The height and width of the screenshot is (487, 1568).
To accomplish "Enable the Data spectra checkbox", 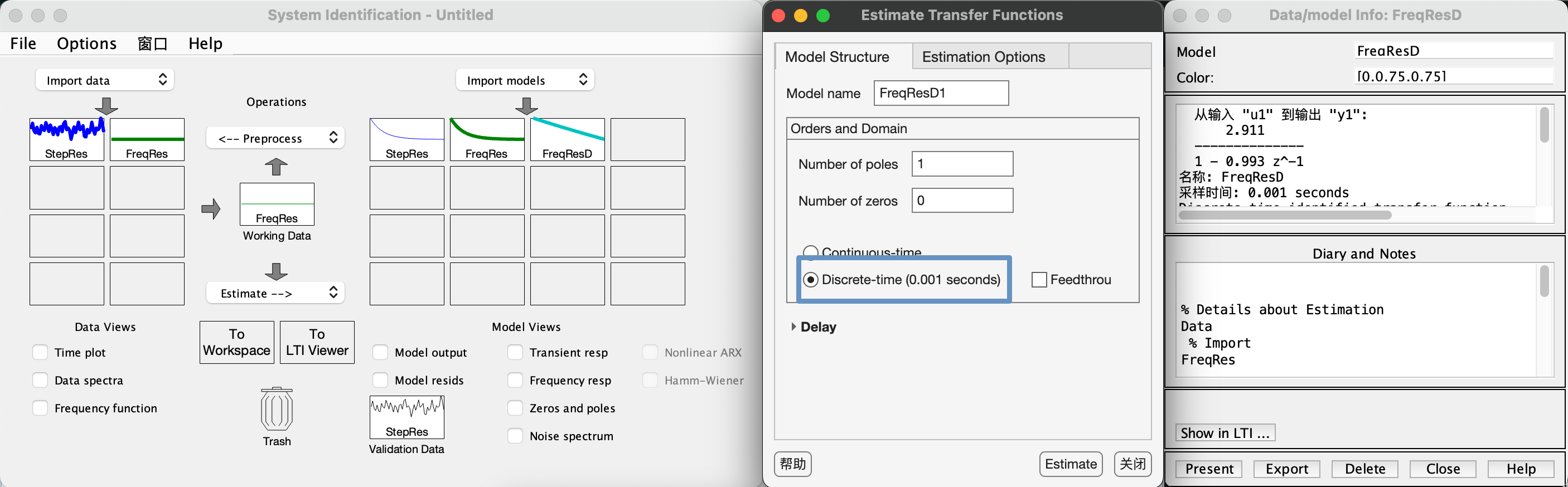I will (x=40, y=381).
